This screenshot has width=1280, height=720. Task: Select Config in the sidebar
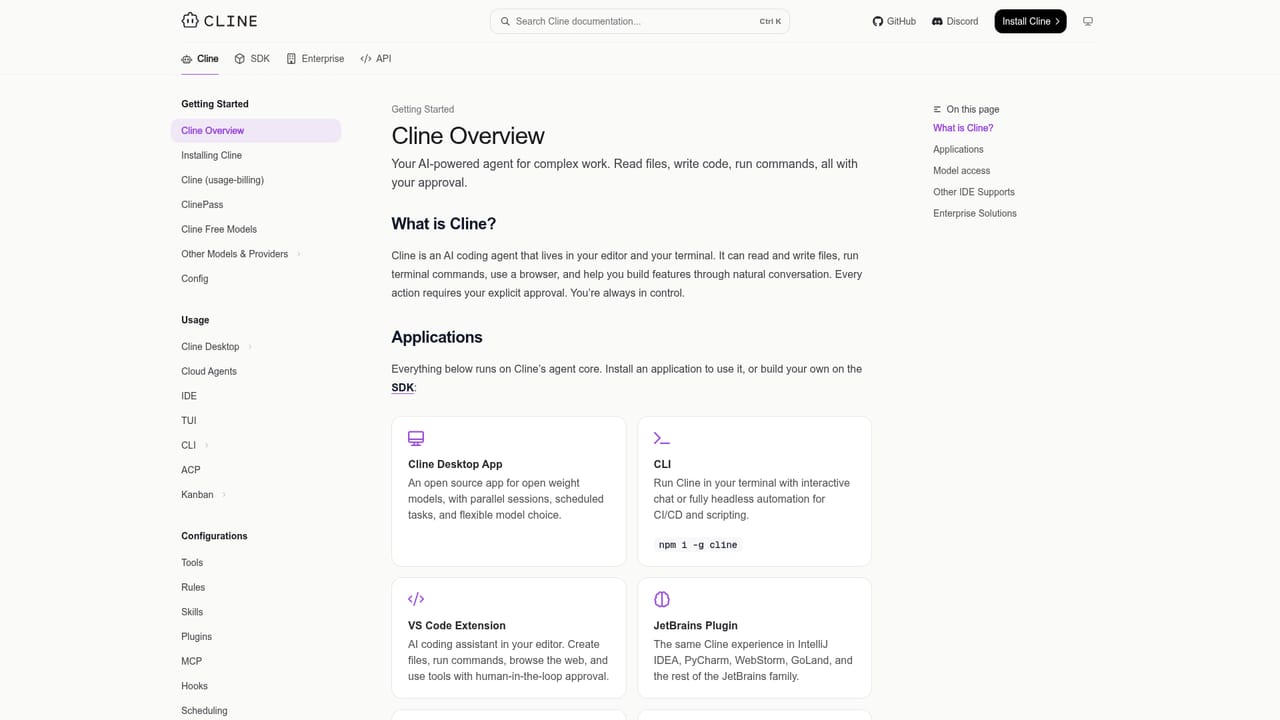(x=195, y=279)
